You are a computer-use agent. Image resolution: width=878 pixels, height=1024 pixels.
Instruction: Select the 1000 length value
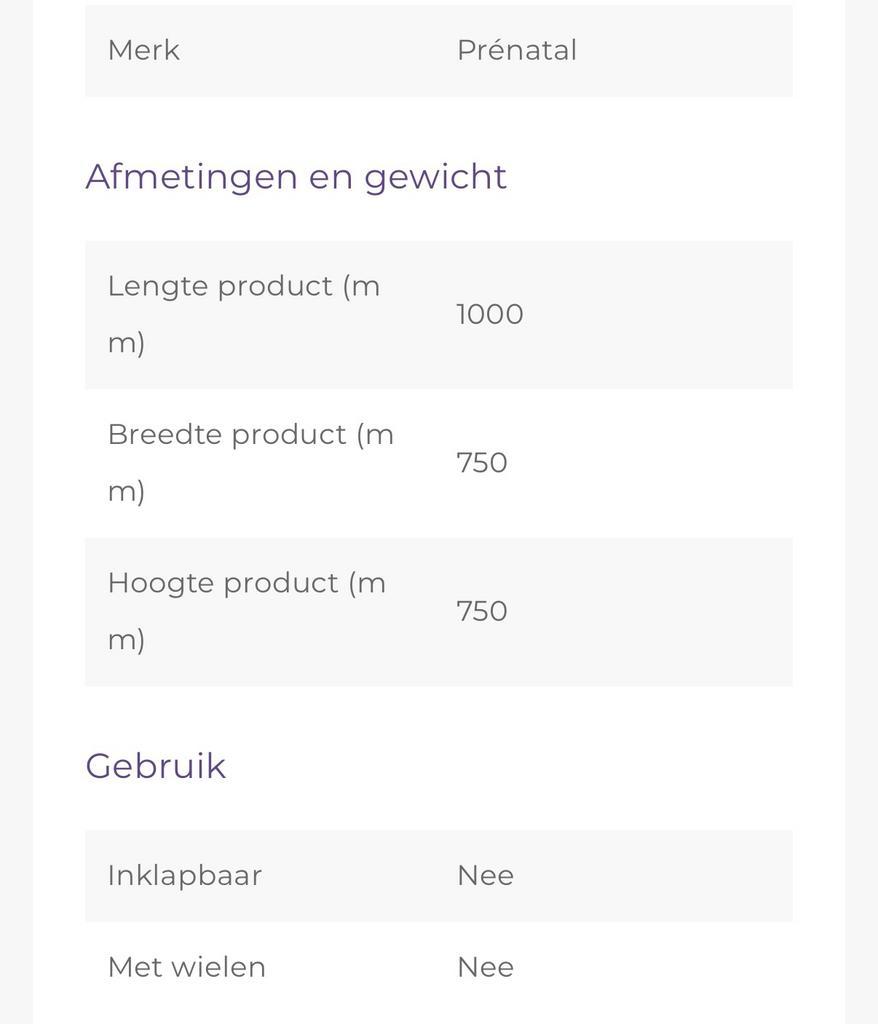point(490,314)
